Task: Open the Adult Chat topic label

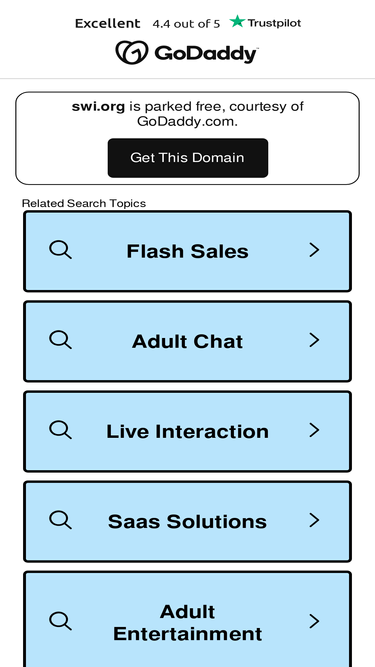Action: coord(188,342)
